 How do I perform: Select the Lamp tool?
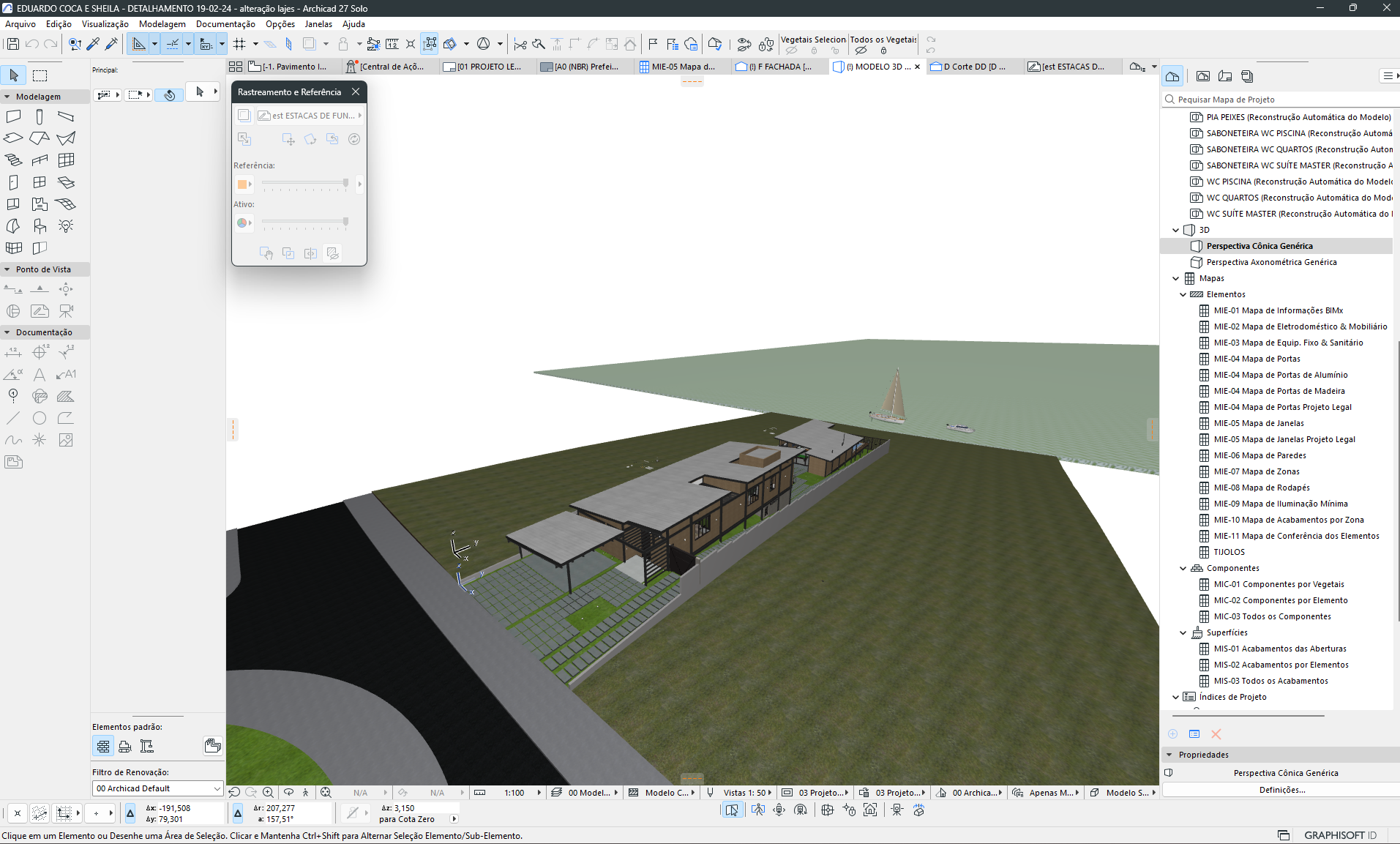click(x=66, y=226)
